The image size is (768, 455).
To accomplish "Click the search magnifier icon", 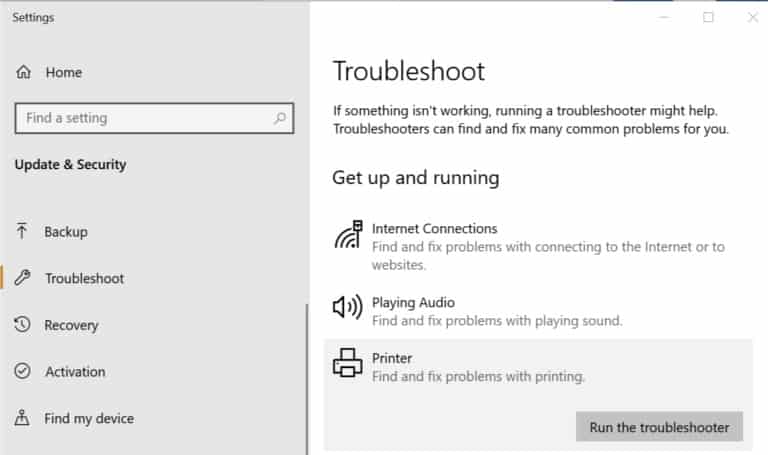I will click(280, 118).
